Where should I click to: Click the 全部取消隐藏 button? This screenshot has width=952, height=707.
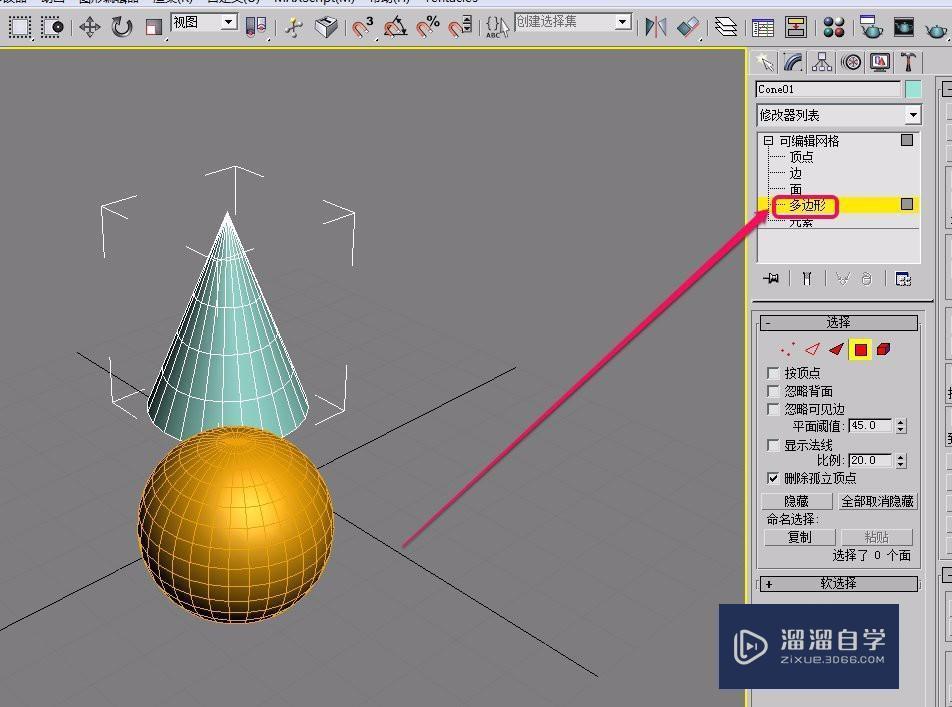pyautogui.click(x=877, y=500)
